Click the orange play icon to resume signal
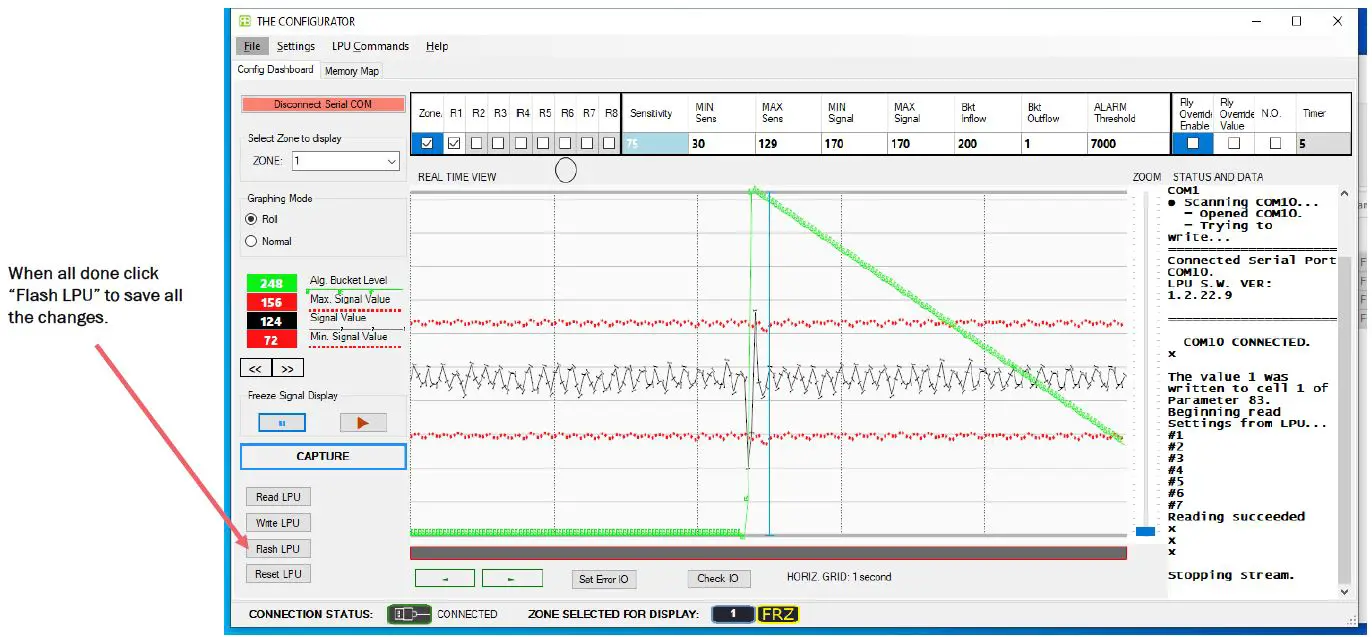Image resolution: width=1372 pixels, height=637 pixels. pos(364,422)
